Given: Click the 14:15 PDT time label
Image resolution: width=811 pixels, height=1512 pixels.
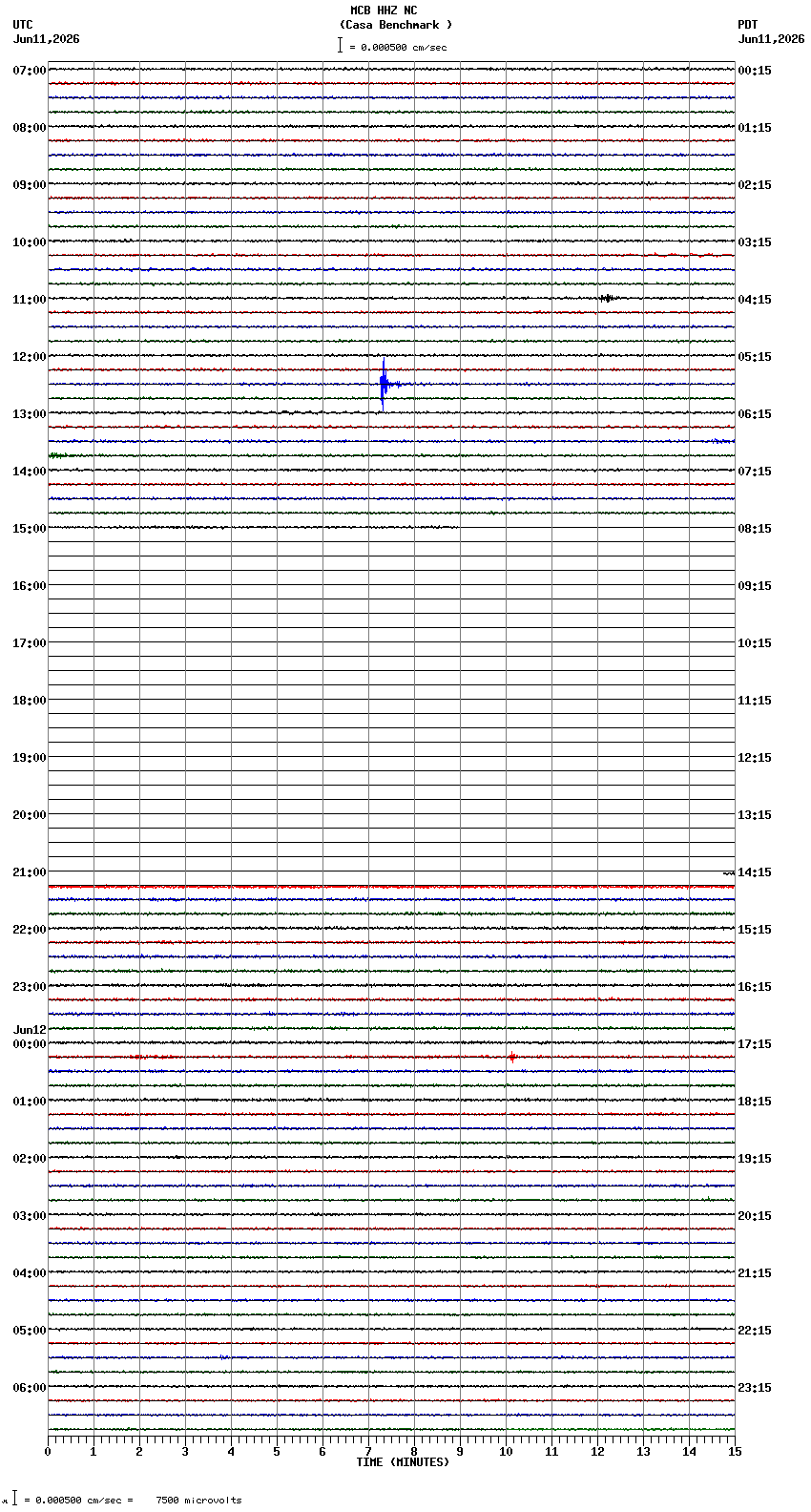Looking at the screenshot, I should pyautogui.click(x=755, y=872).
